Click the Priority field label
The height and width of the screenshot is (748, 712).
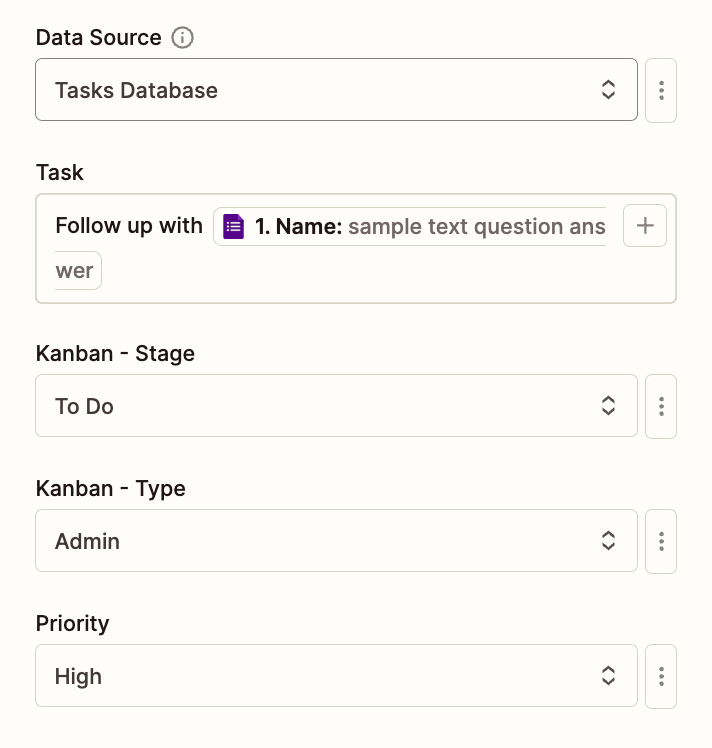point(72,623)
